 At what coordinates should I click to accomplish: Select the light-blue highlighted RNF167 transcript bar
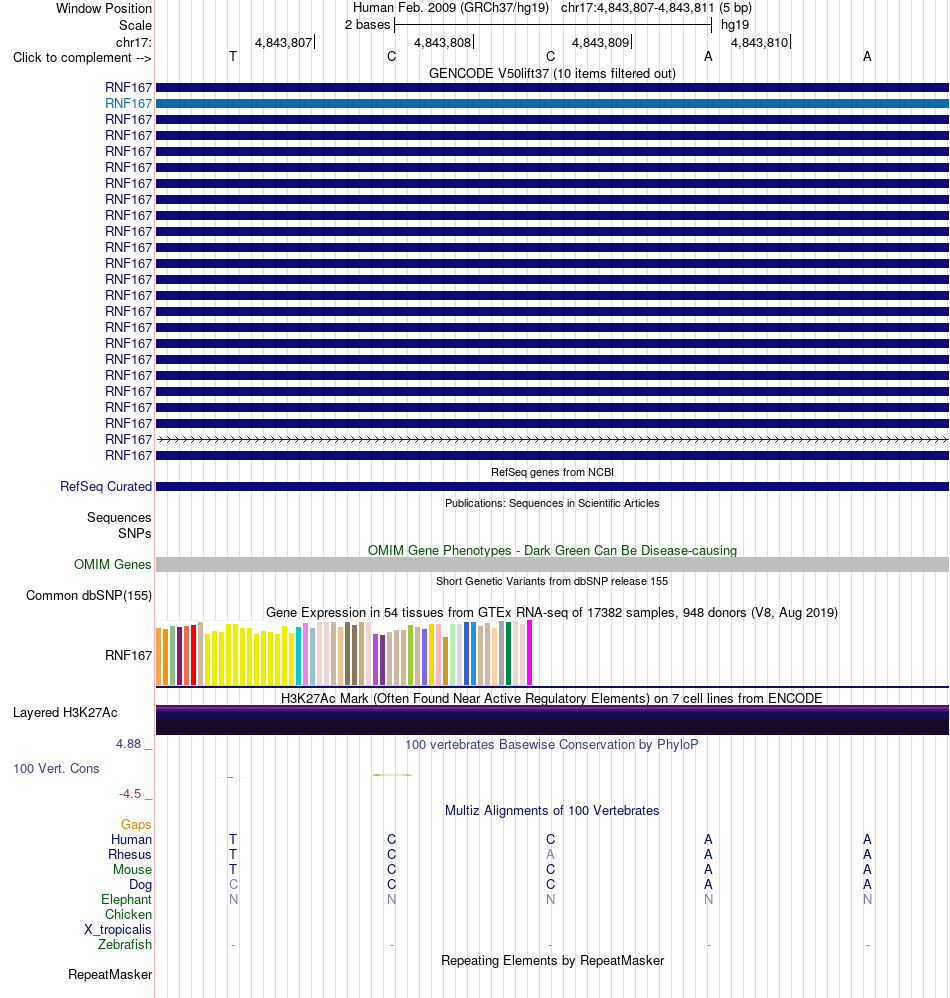click(x=552, y=104)
